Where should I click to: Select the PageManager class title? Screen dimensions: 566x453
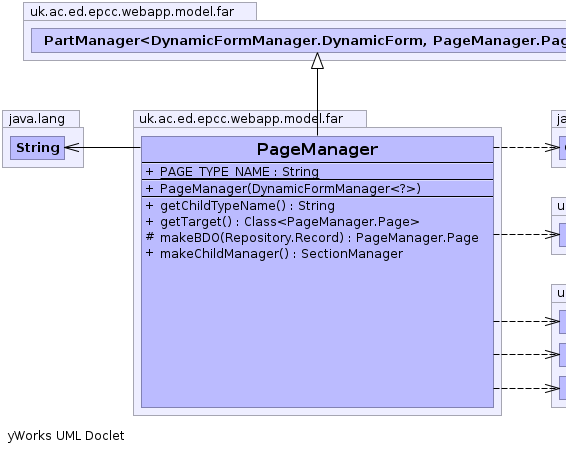[x=317, y=149]
